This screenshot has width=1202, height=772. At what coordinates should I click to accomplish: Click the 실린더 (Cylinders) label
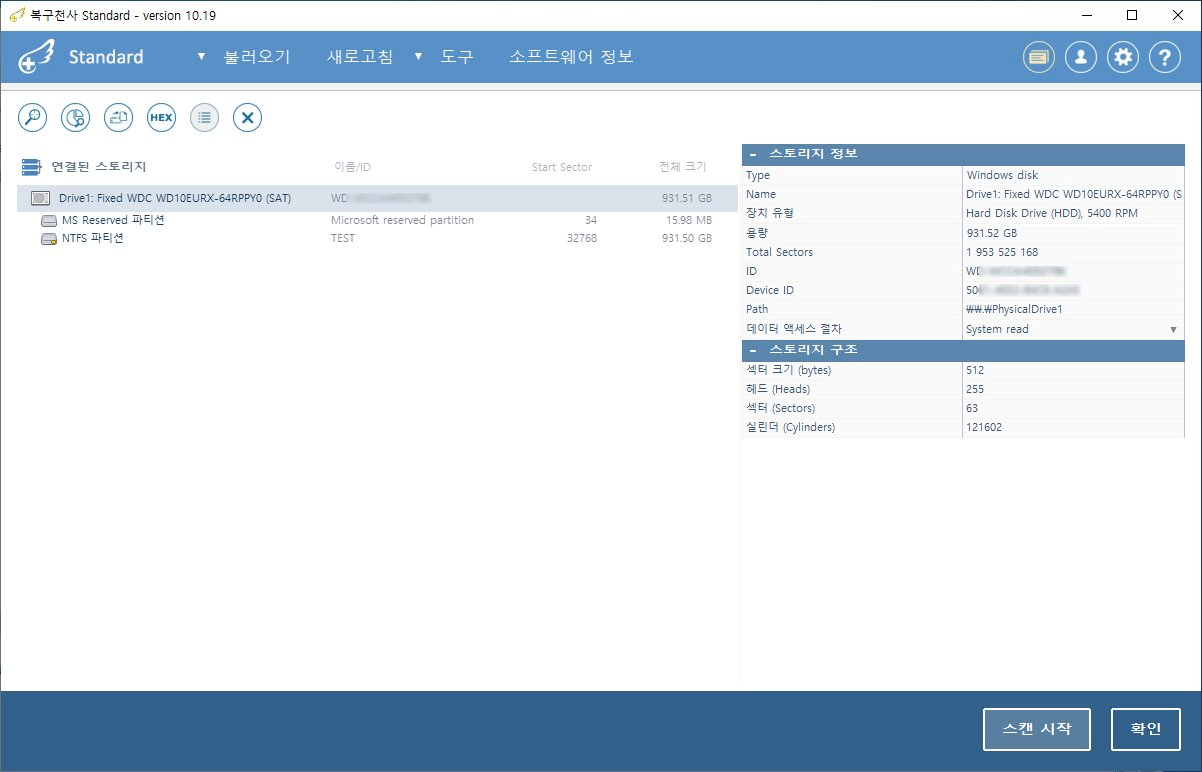[790, 427]
